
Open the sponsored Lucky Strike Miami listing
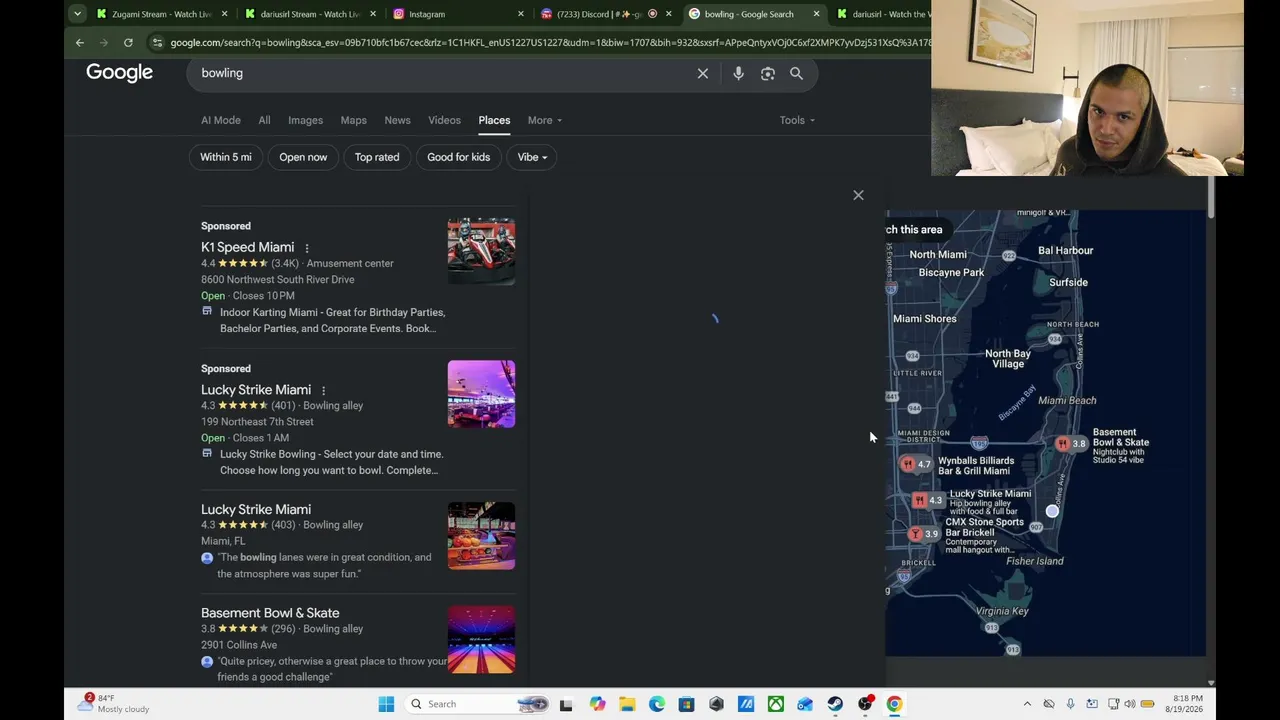coord(256,389)
